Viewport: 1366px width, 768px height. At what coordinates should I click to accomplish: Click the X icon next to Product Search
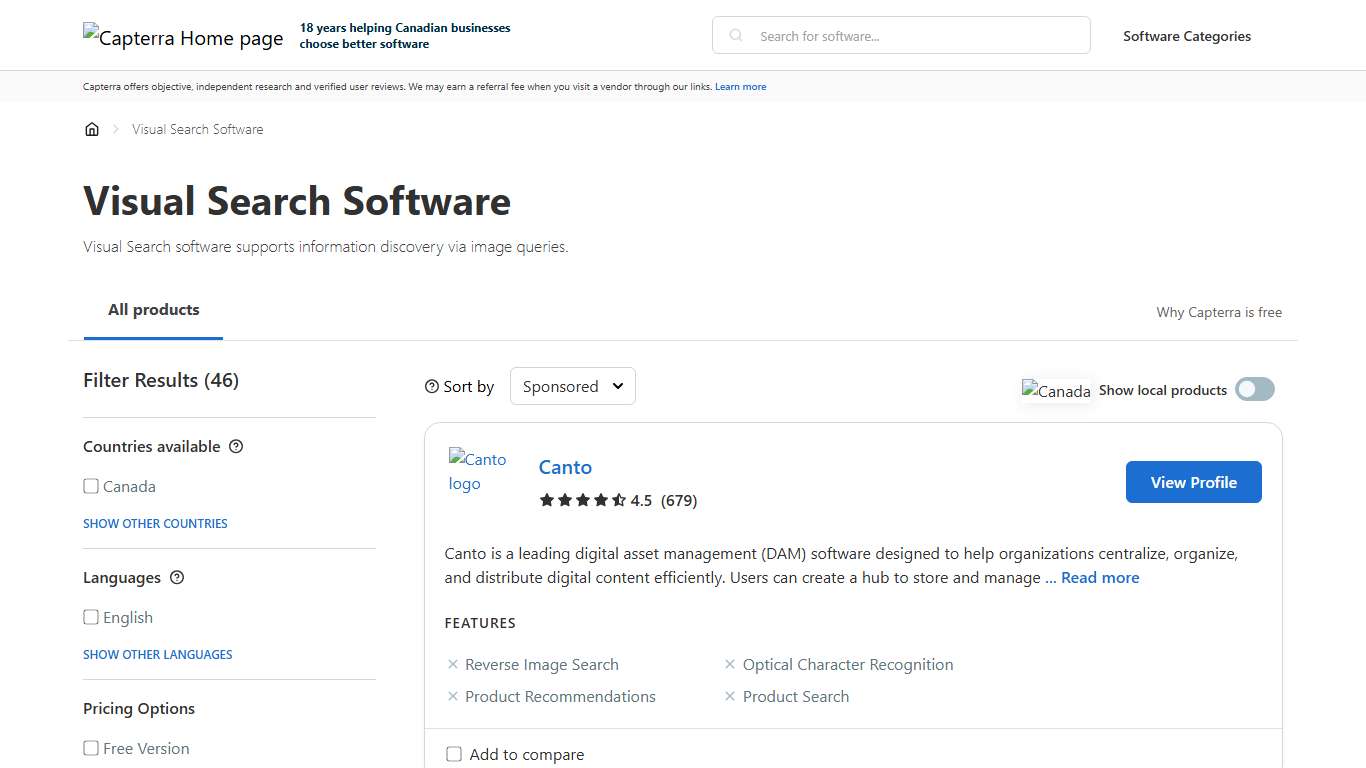730,696
